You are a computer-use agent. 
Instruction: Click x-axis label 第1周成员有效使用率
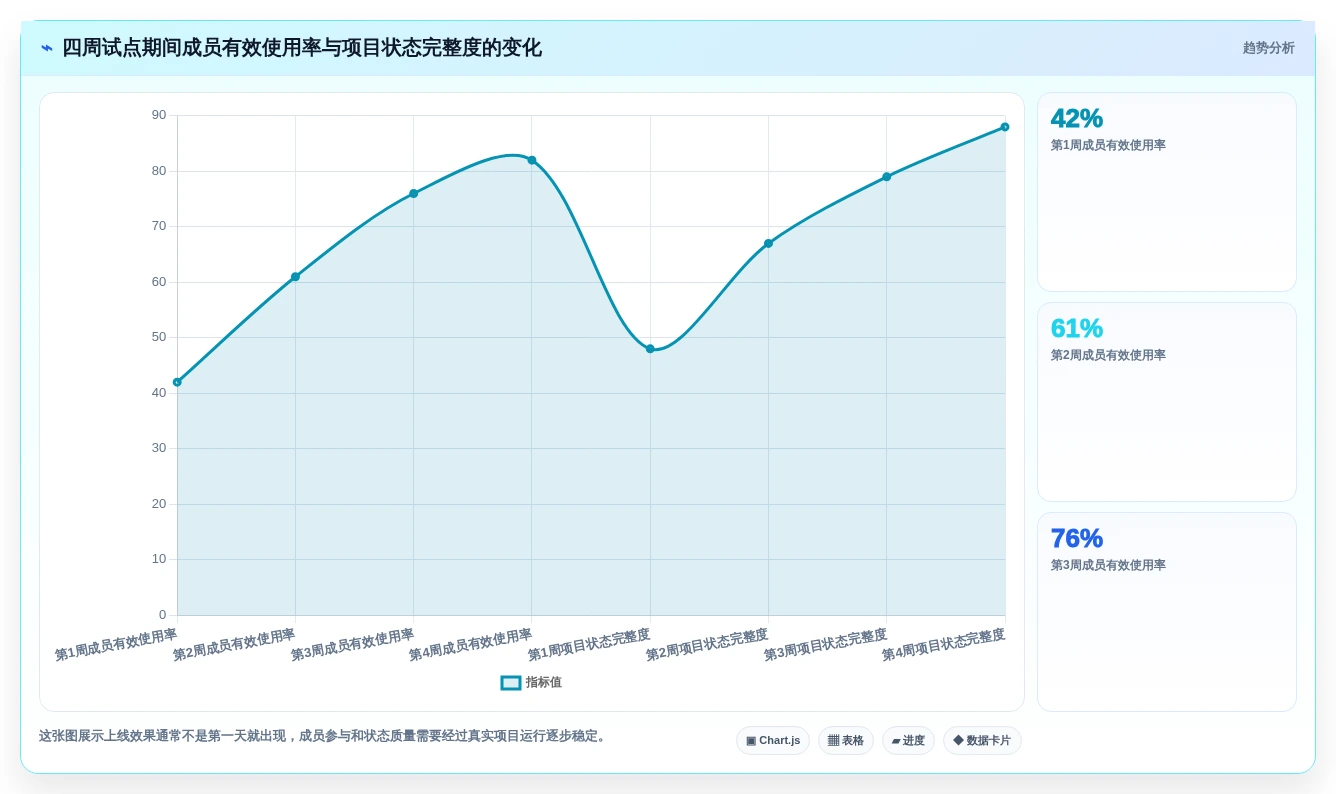click(x=116, y=645)
